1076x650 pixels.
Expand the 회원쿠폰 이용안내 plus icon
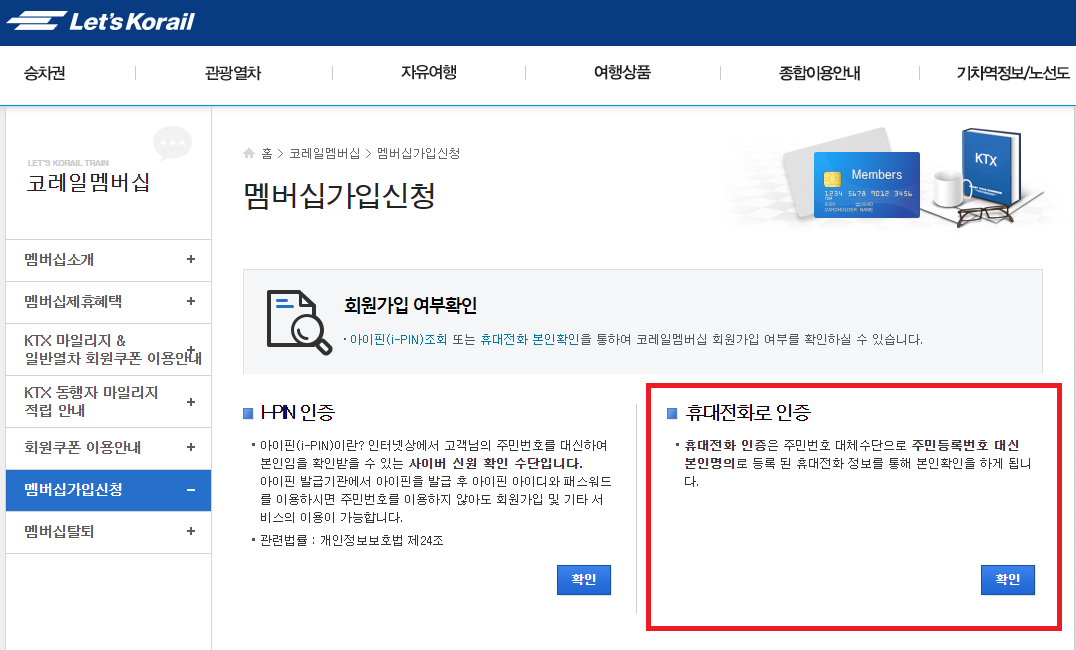pyautogui.click(x=191, y=447)
